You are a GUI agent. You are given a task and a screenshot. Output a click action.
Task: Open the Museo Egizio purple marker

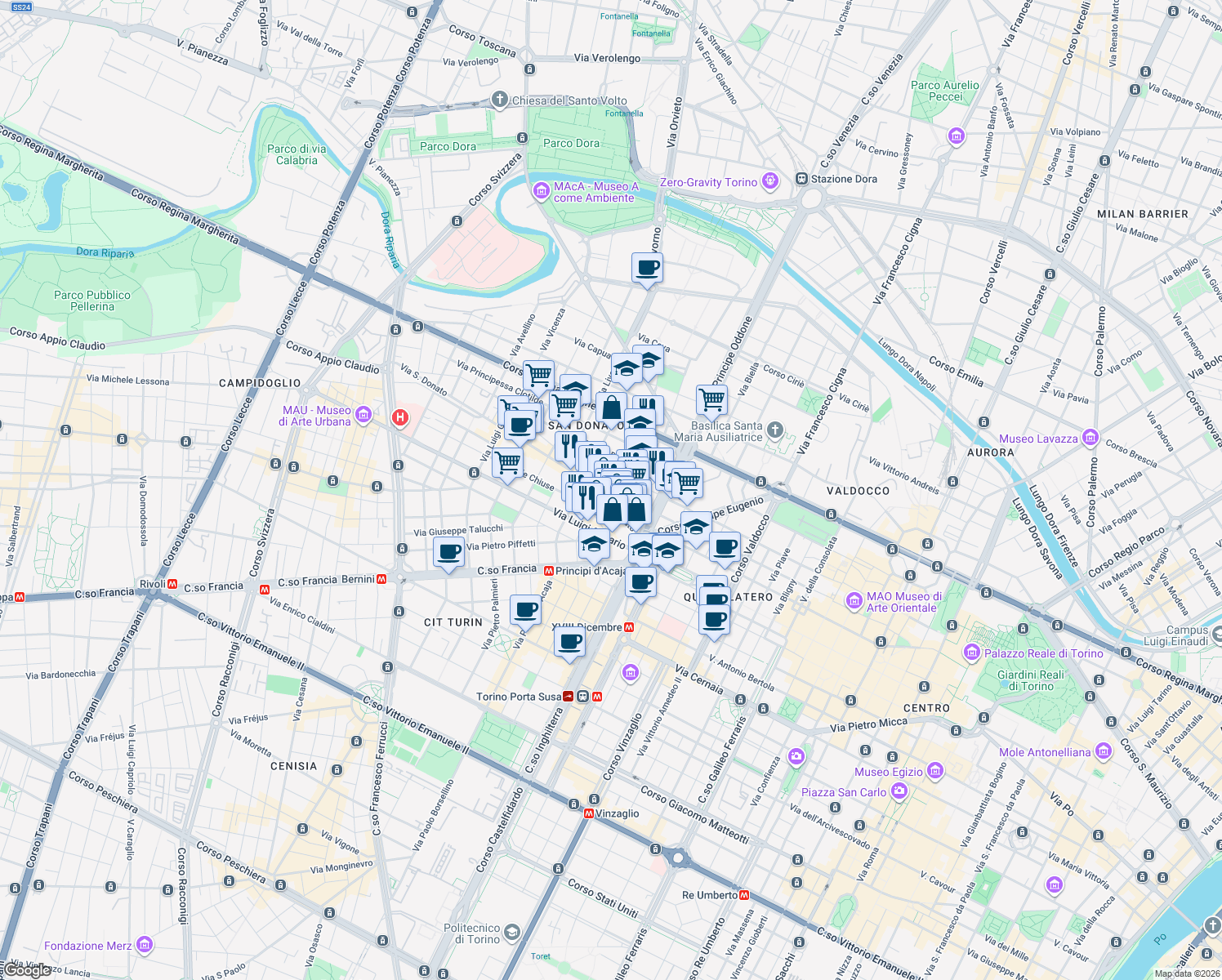(935, 771)
